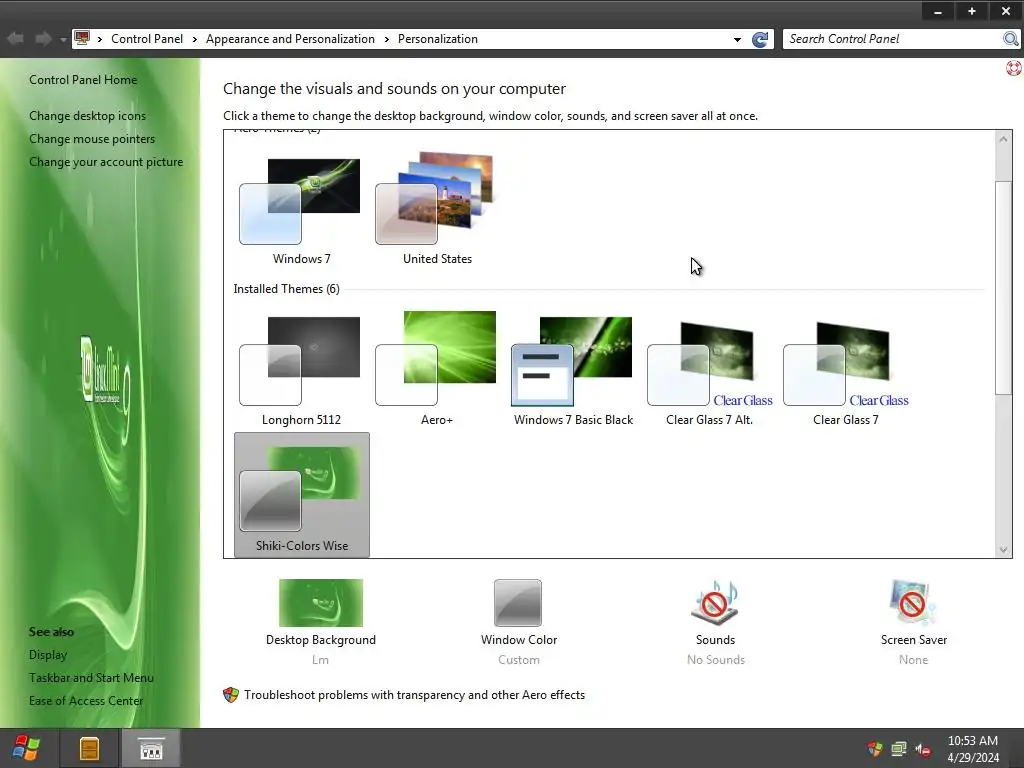Click the shield icon beside Troubleshoot link
Viewport: 1024px width, 768px height.
231,695
